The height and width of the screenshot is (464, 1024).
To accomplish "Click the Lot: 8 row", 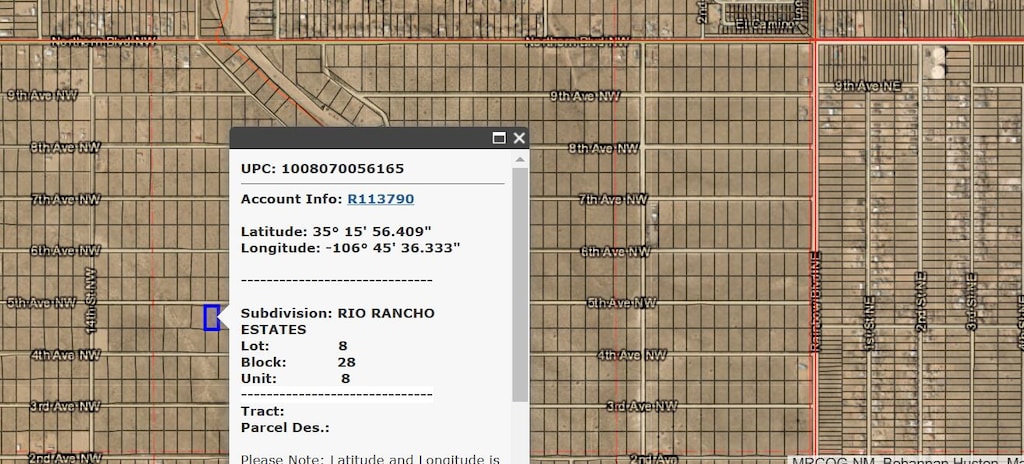I will [295, 346].
